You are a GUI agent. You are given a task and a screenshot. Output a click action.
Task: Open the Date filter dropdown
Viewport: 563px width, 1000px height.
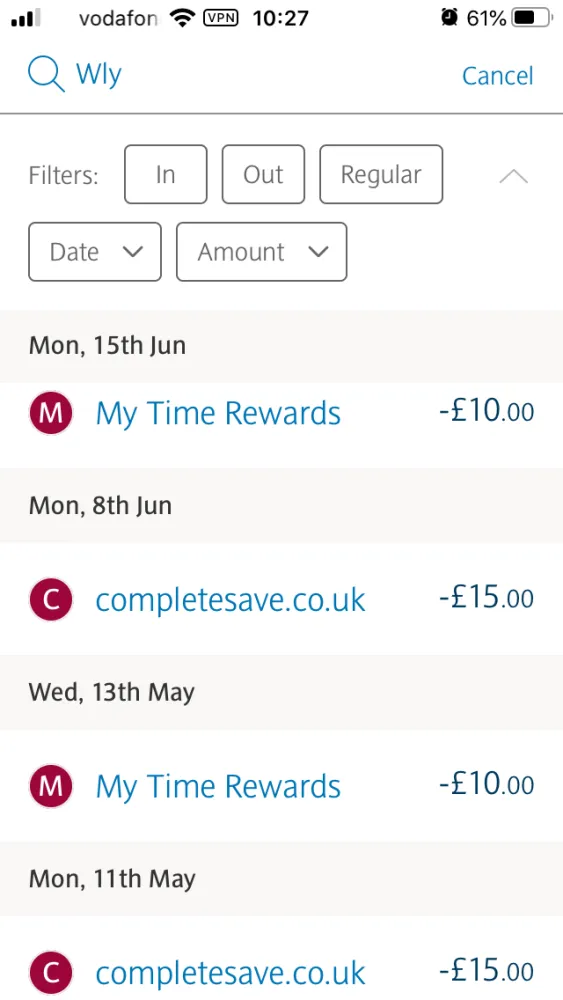95,252
